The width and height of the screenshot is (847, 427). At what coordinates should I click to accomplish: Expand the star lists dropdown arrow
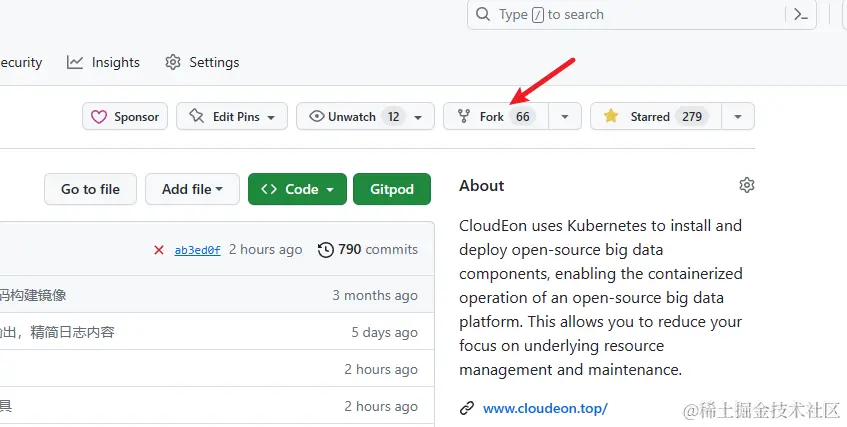pos(737,117)
